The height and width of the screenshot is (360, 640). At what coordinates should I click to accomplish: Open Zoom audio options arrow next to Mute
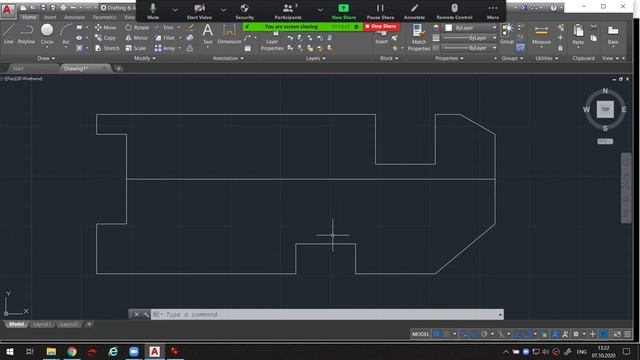coord(175,9)
